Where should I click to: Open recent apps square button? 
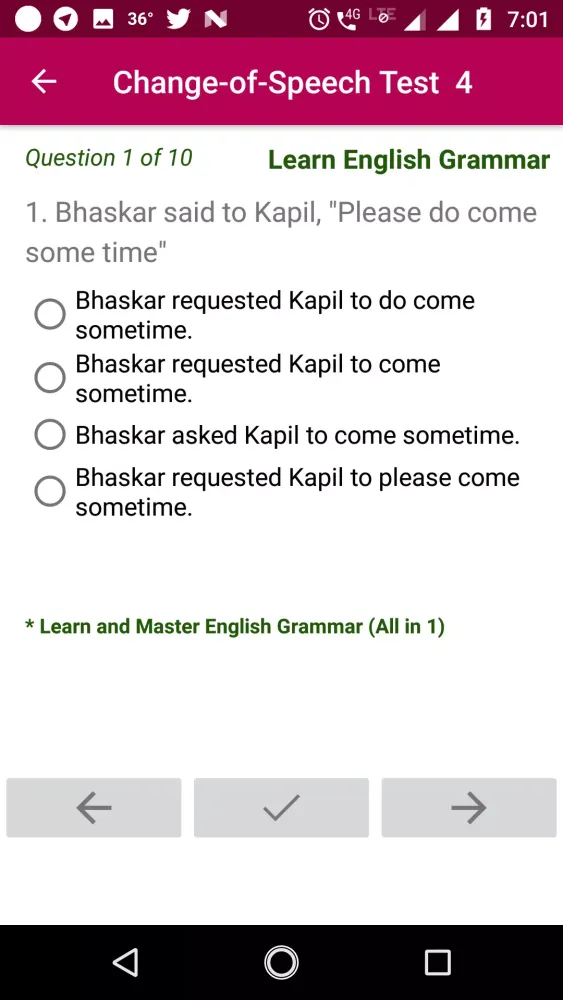437,962
